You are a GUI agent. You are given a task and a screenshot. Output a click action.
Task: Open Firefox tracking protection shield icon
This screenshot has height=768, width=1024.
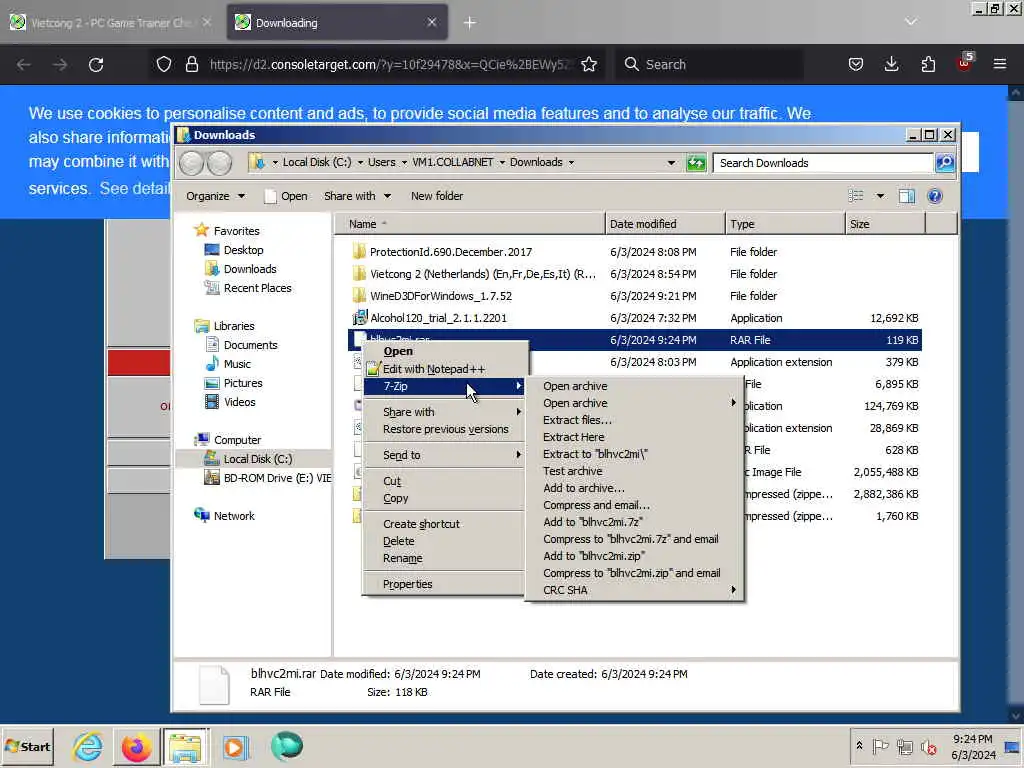tap(164, 64)
